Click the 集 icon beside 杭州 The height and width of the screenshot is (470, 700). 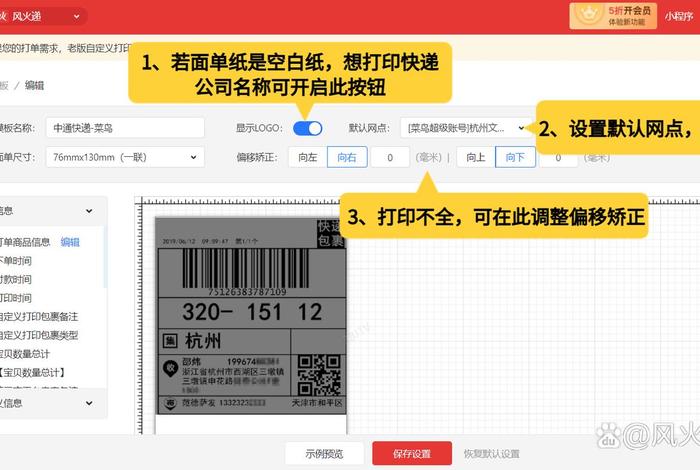[x=170, y=341]
